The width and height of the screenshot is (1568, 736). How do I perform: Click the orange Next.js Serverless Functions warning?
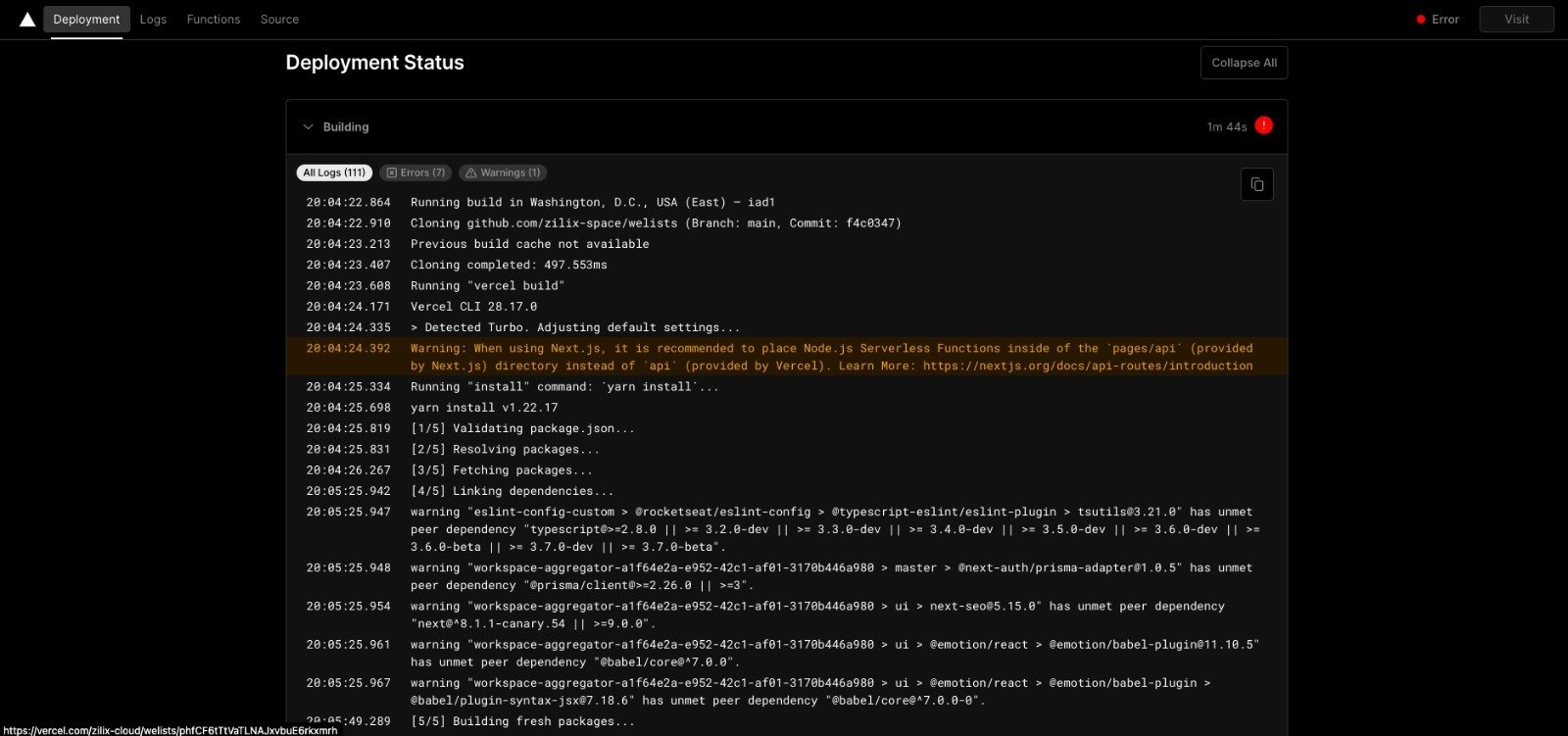point(786,357)
